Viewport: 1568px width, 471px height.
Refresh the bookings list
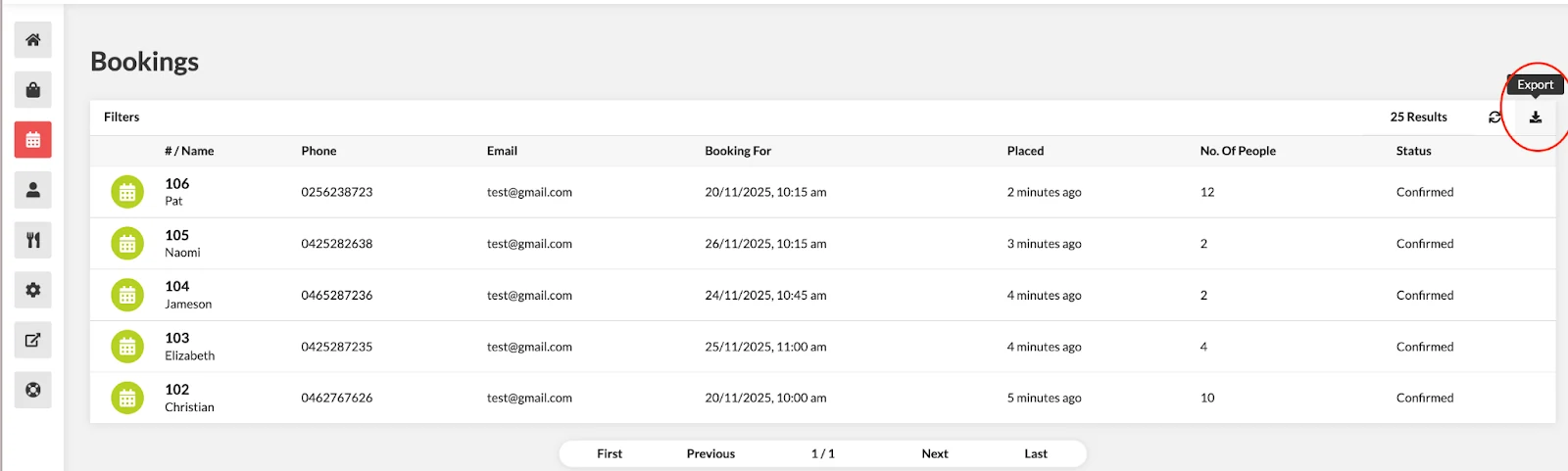[1494, 118]
